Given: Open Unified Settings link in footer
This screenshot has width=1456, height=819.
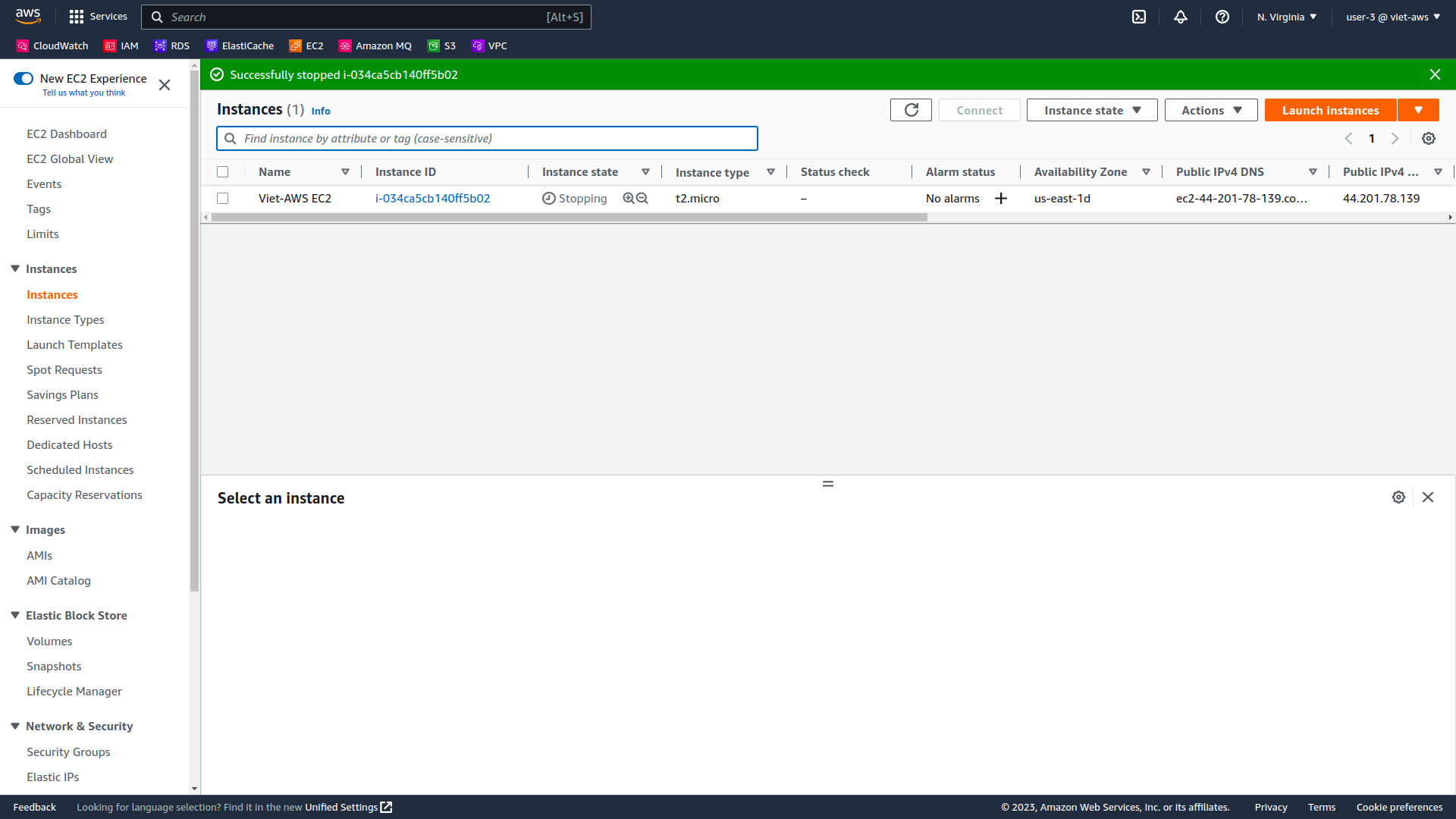Looking at the screenshot, I should (x=348, y=807).
